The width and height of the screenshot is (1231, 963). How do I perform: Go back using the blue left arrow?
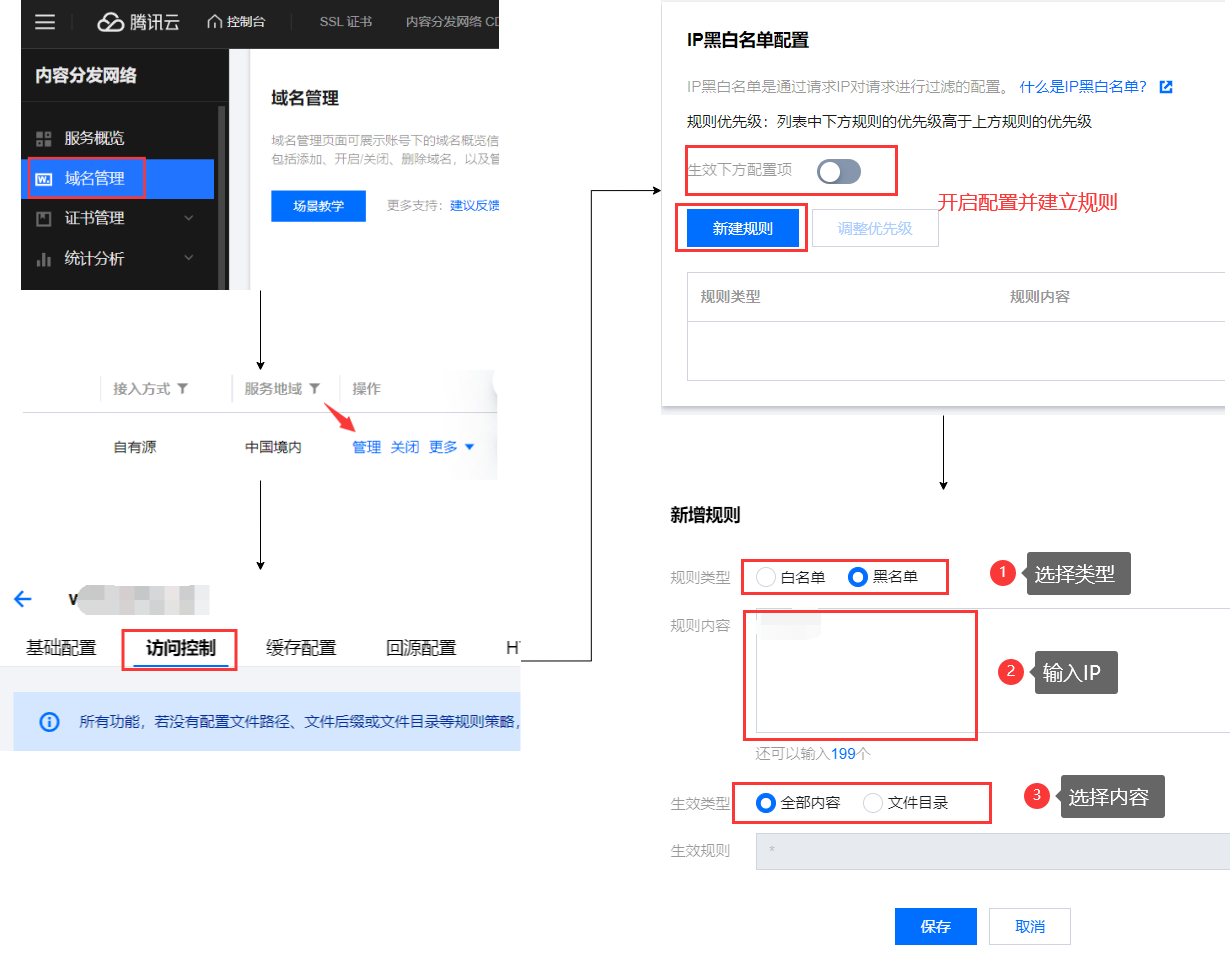click(22, 599)
